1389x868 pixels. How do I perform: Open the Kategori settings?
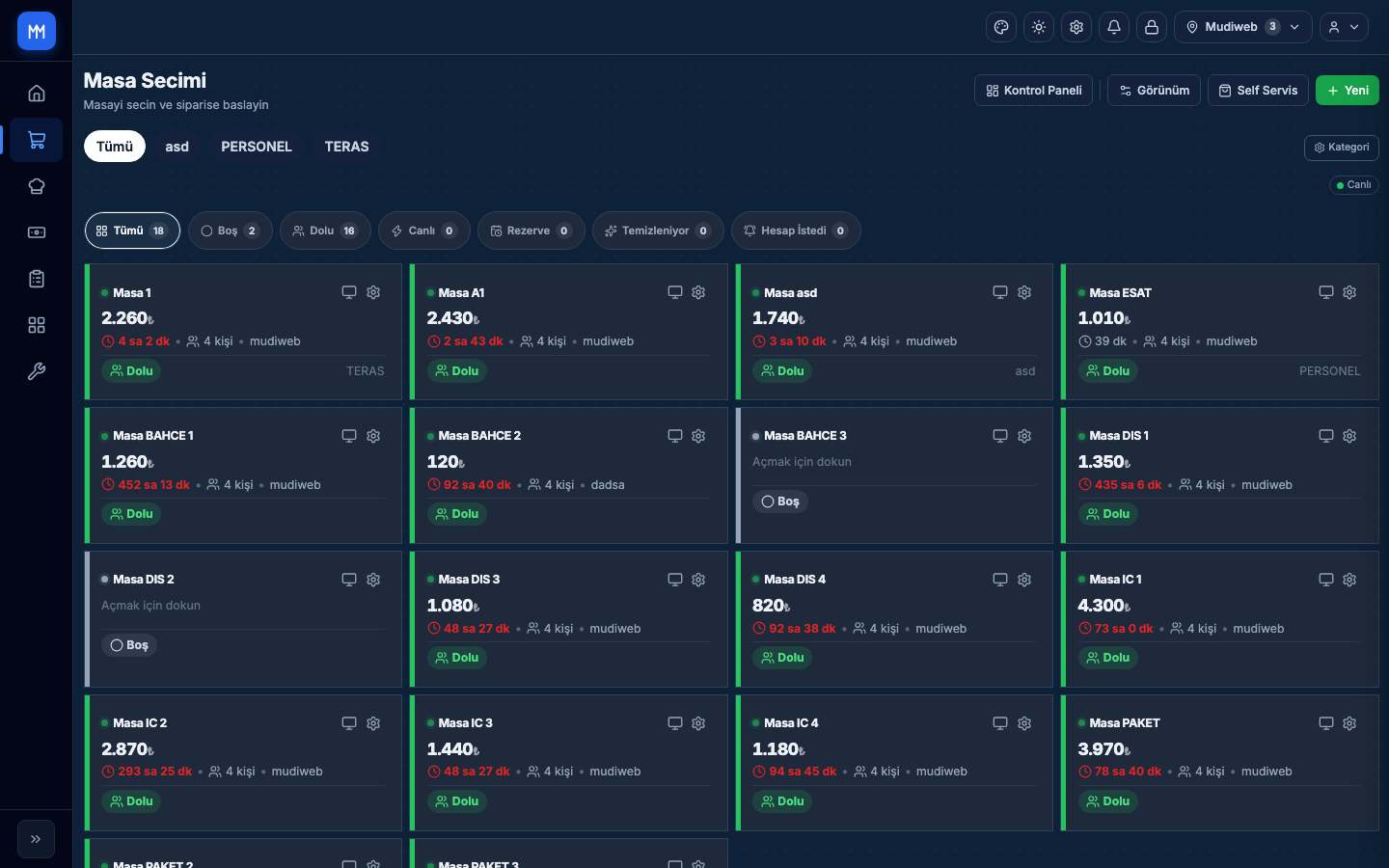1341,148
